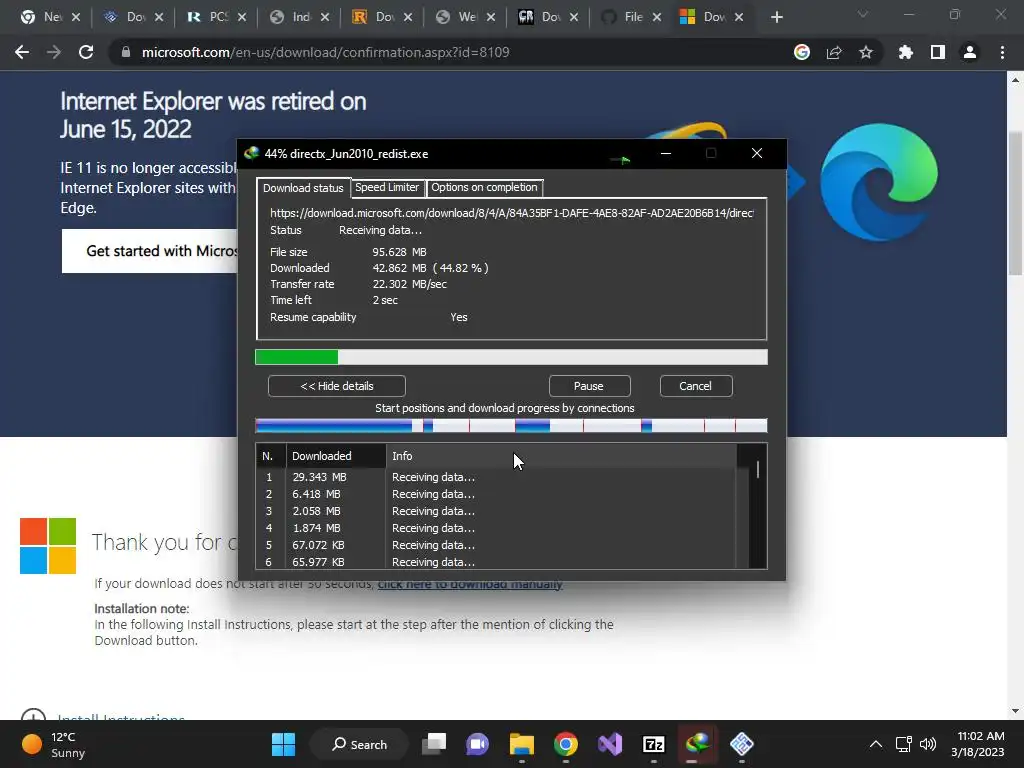Screen dimensions: 1024x768
Task: Select connection row 29.343 MB
Action: click(x=496, y=477)
